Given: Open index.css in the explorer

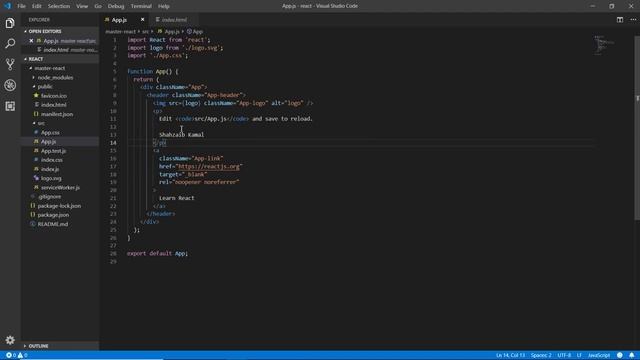Looking at the screenshot, I should 51,160.
